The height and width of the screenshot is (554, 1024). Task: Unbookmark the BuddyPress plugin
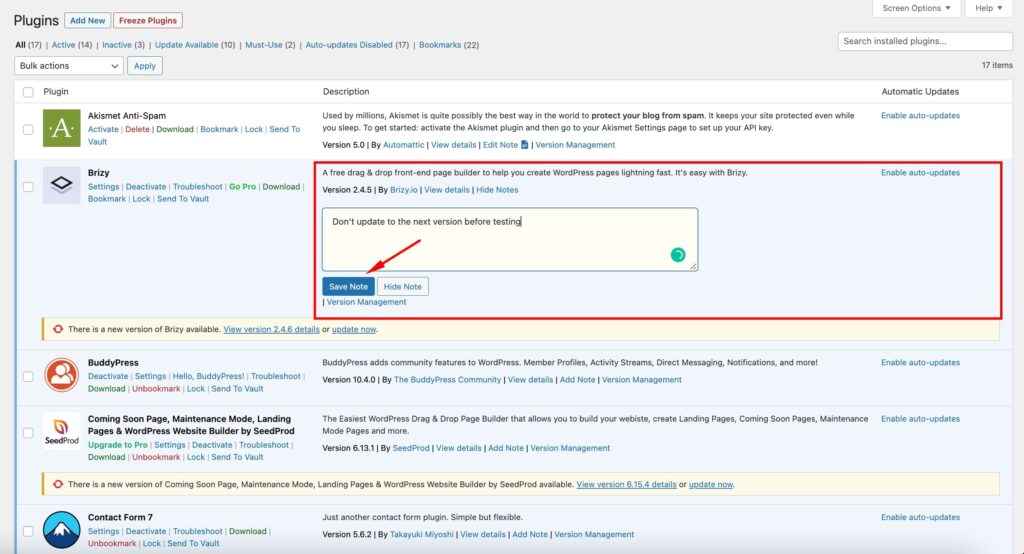click(x=156, y=389)
